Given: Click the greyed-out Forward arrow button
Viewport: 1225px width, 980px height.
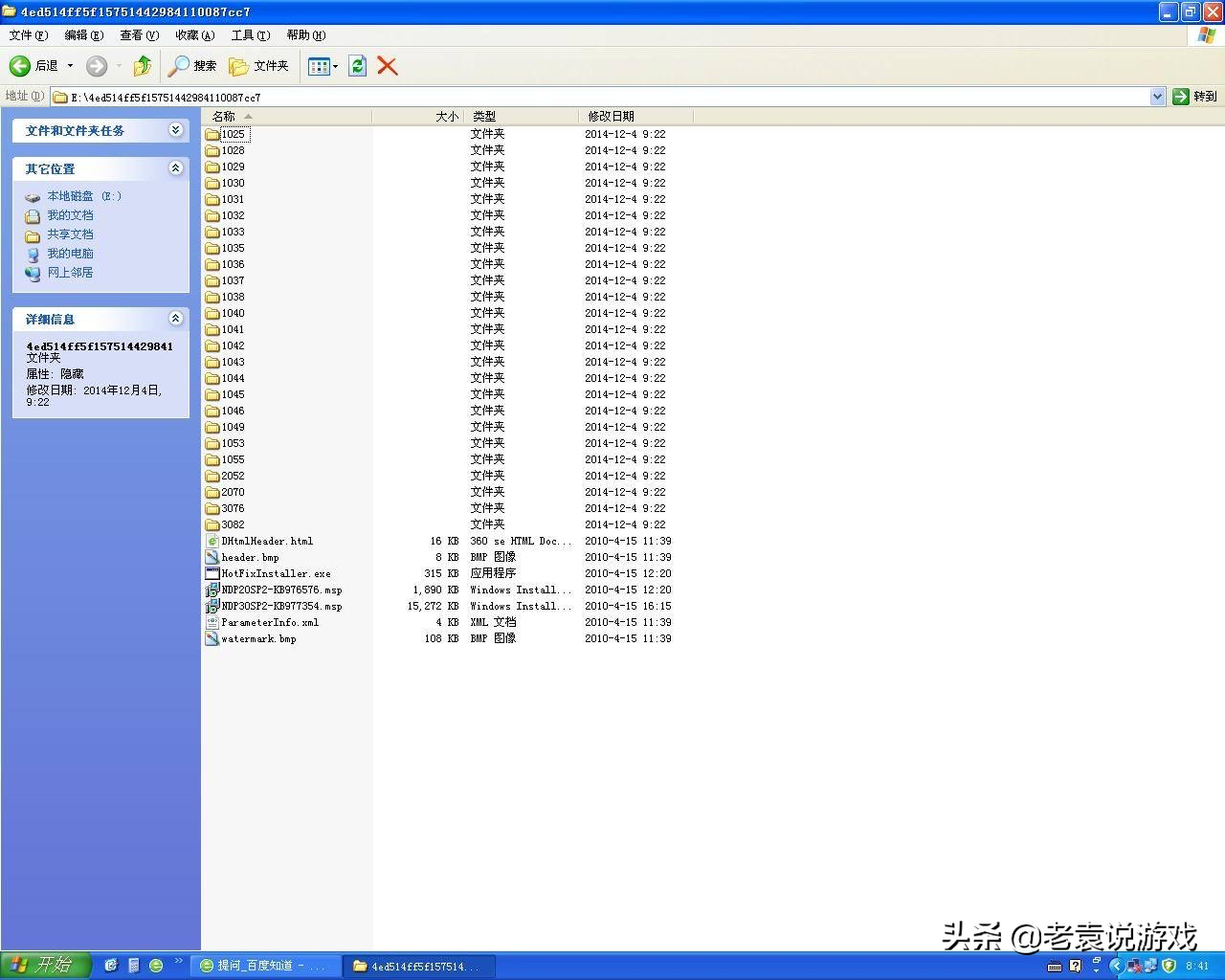Looking at the screenshot, I should pos(97,66).
